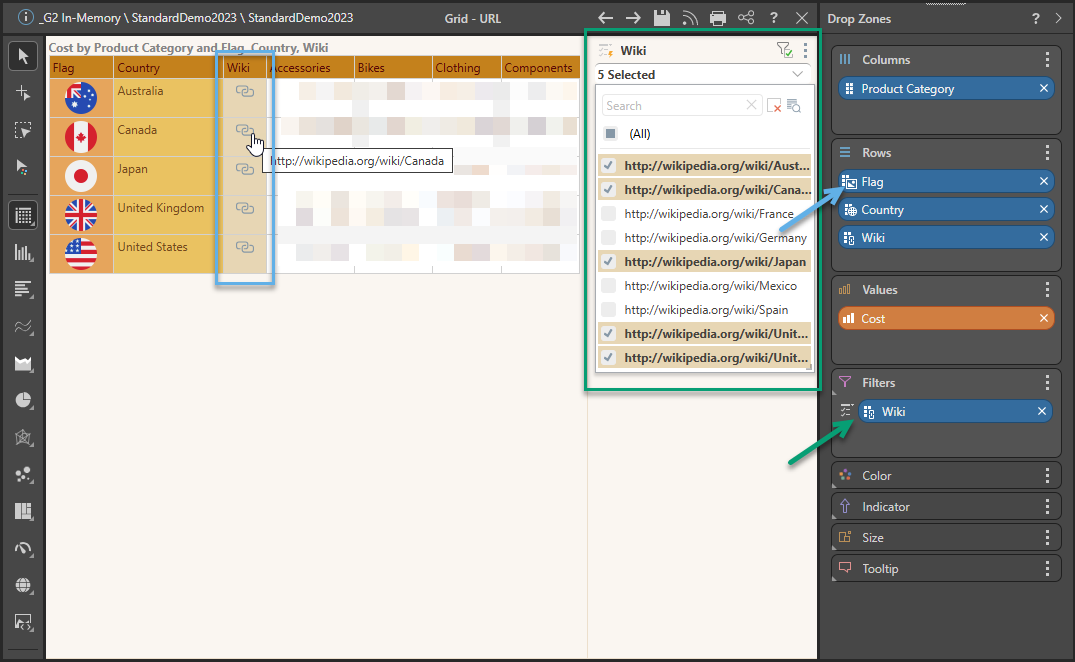Open the Columns drop zone options menu
Image resolution: width=1075 pixels, height=662 pixels.
pyautogui.click(x=1047, y=60)
